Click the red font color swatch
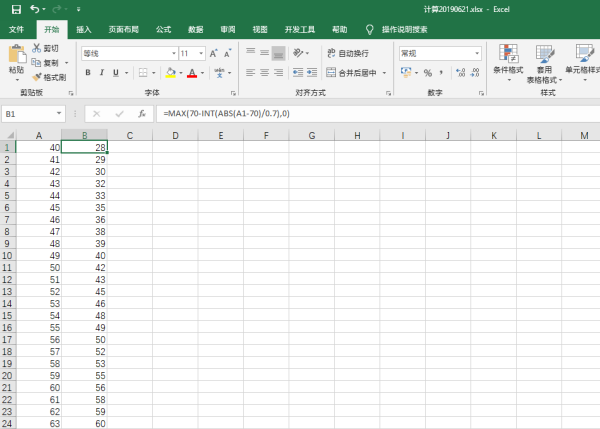 point(190,72)
